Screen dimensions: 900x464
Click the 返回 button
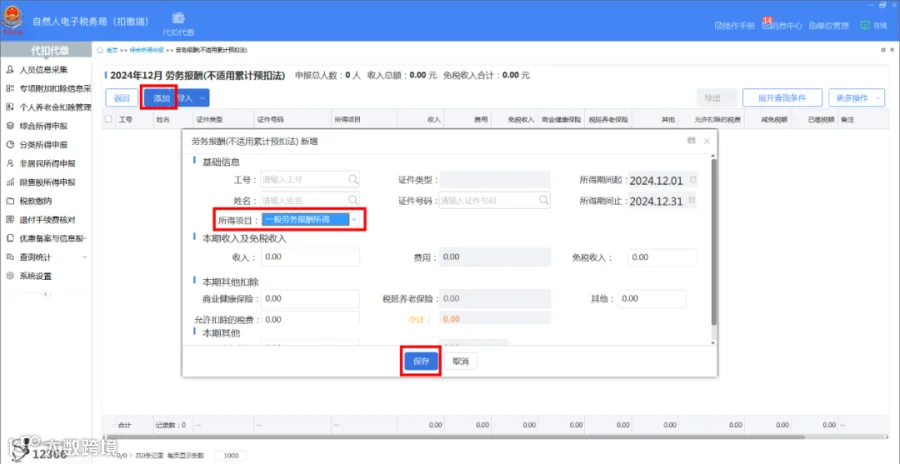(122, 98)
